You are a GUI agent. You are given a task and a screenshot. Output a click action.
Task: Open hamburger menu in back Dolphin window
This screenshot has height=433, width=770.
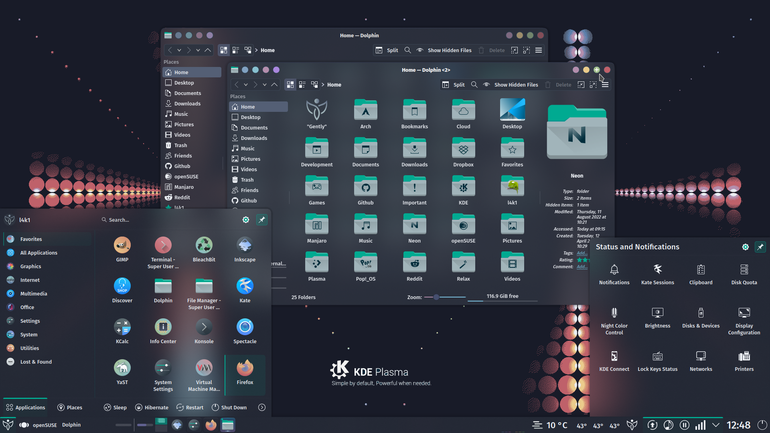pos(538,50)
